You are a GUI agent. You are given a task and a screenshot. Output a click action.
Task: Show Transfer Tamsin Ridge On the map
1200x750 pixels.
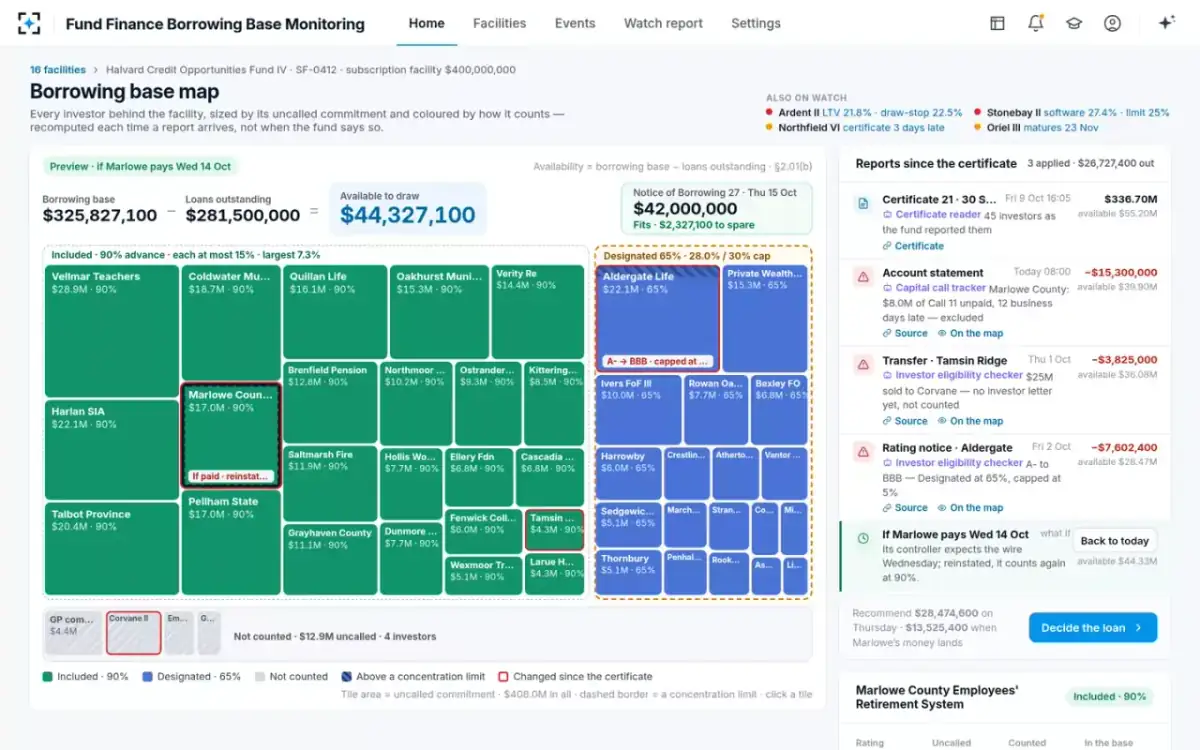pos(970,421)
